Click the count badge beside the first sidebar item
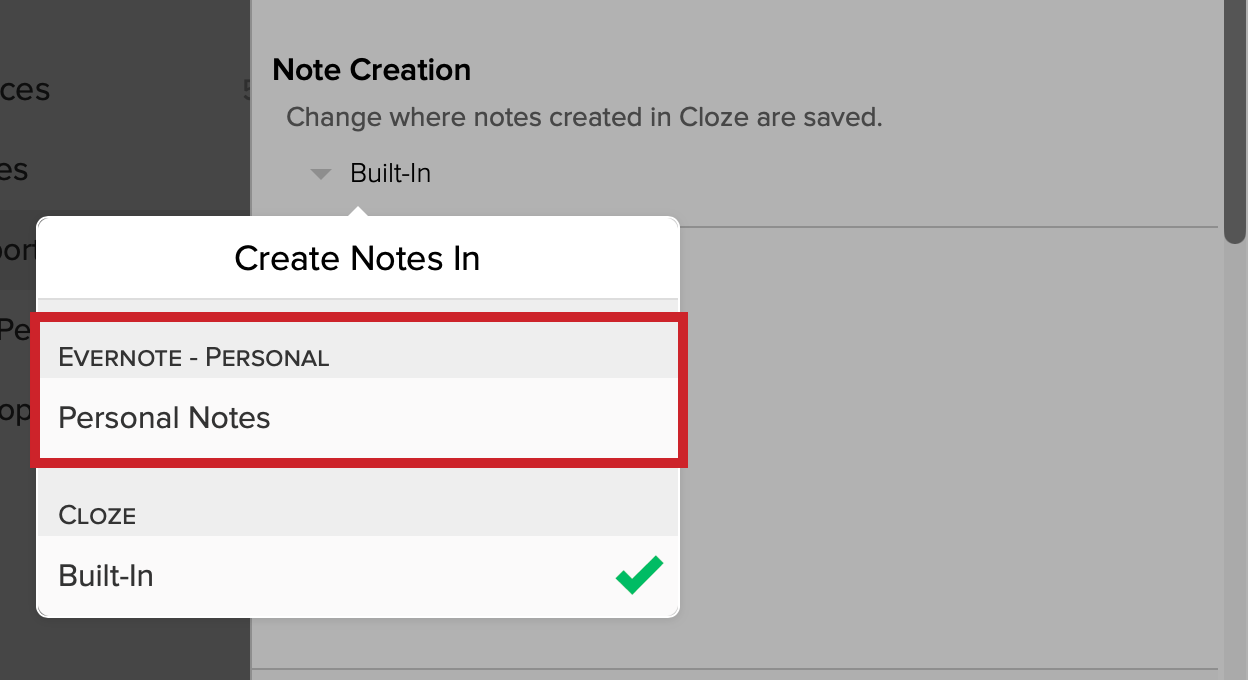The height and width of the screenshot is (680, 1248). click(x=246, y=91)
